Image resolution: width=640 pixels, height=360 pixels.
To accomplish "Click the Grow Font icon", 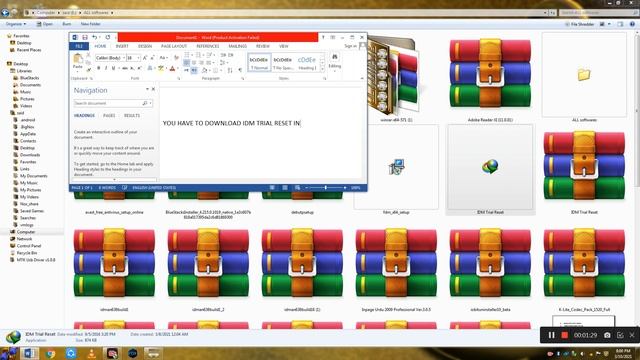I will tap(145, 58).
